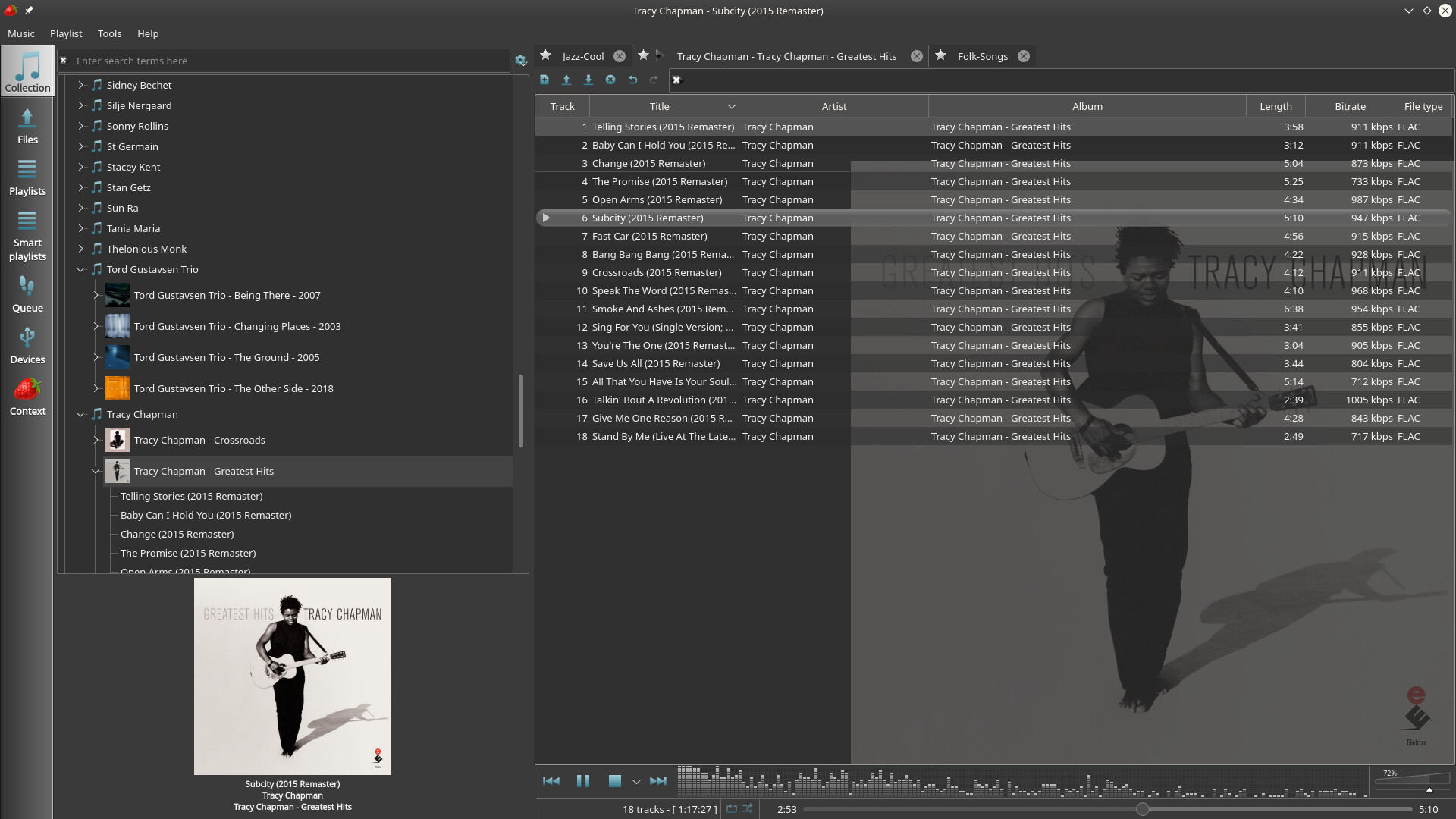Open the Smart playlists sidebar tab
Viewport: 1456px width, 819px height.
click(x=27, y=235)
